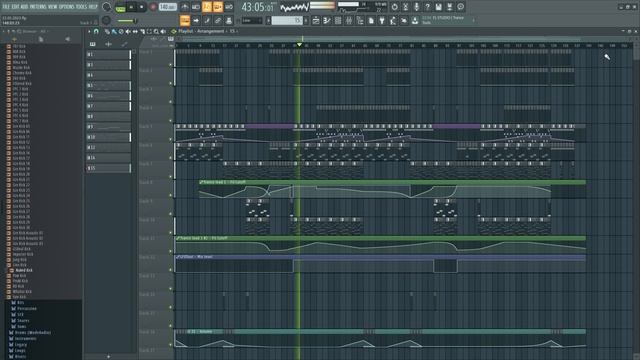Open the FILE menu
The image size is (640, 360).
(x=6, y=7)
